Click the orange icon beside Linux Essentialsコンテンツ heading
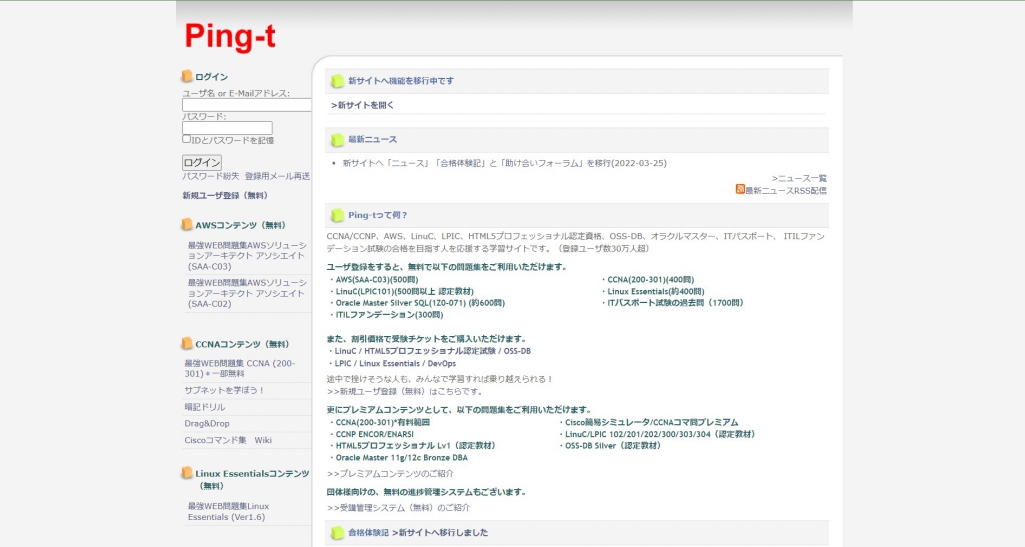Image resolution: width=1025 pixels, height=547 pixels. [x=187, y=473]
